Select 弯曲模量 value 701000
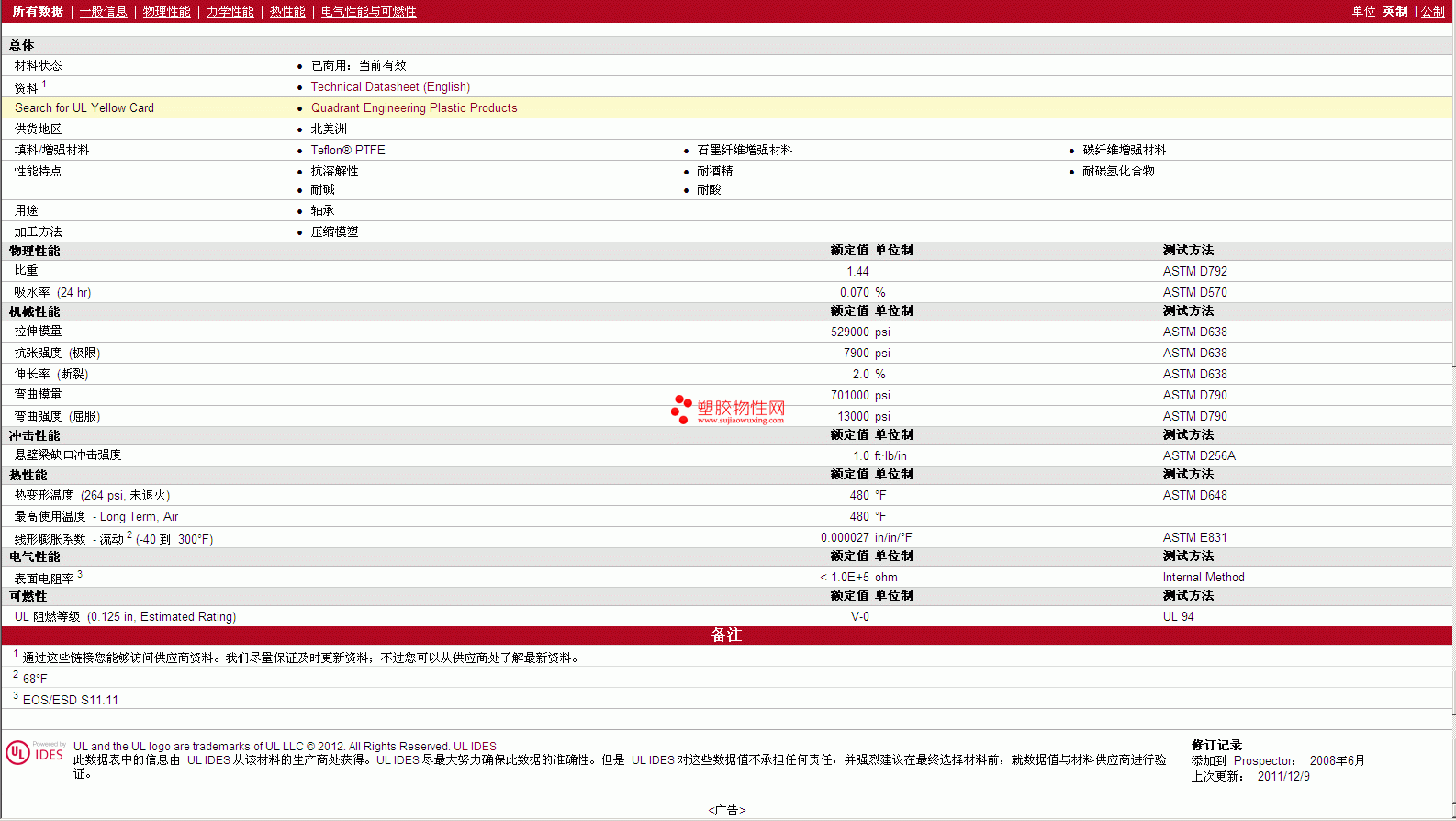The height and width of the screenshot is (821, 1456). click(850, 396)
